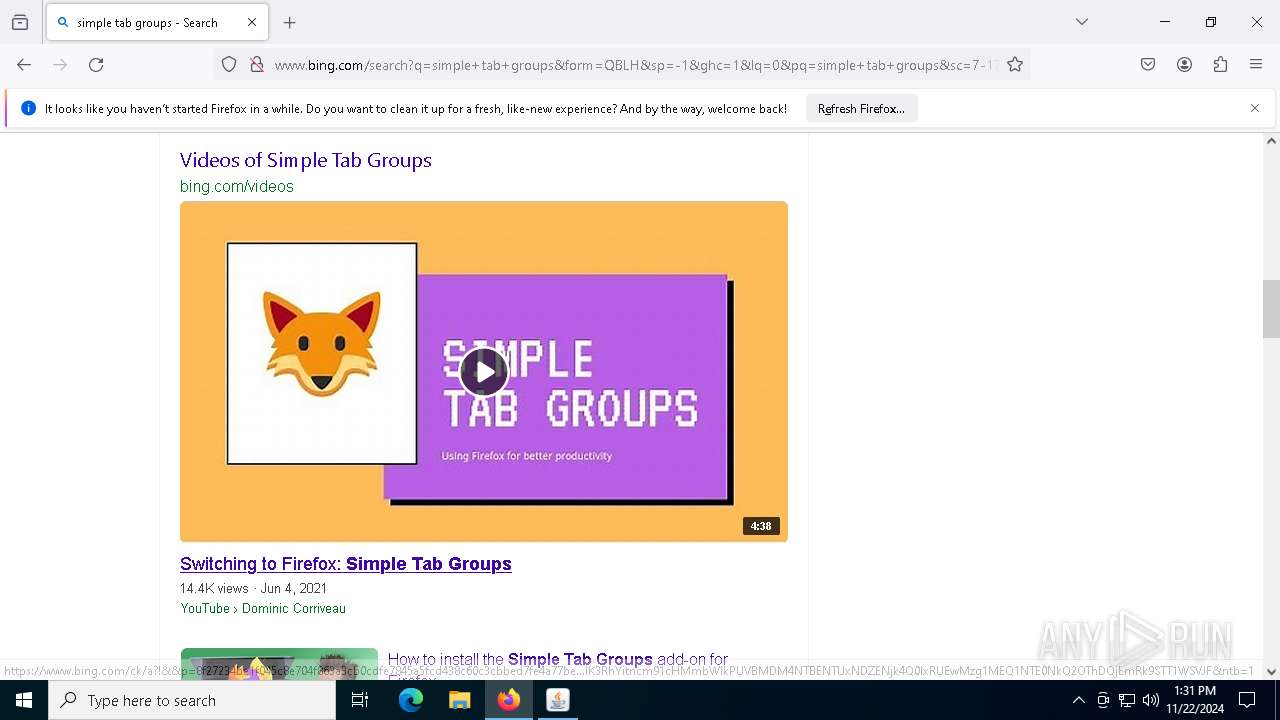This screenshot has width=1280, height=720.
Task: Click the tray Meet Now icon
Action: click(1103, 700)
